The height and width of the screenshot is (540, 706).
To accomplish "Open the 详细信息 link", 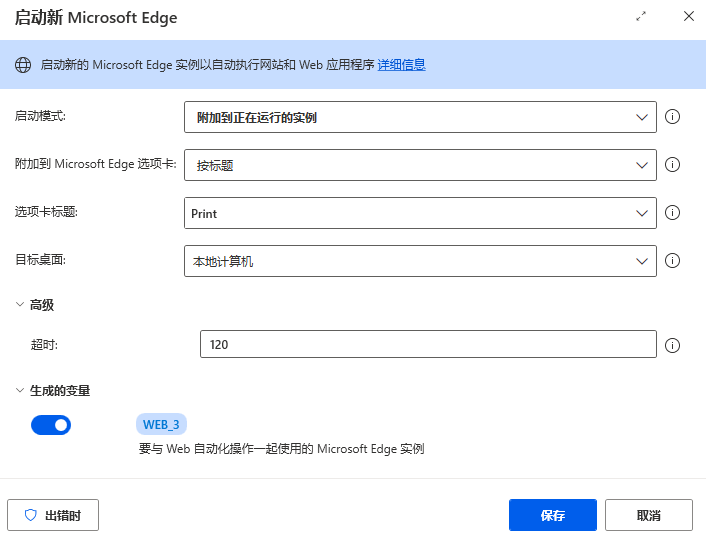I will [401, 65].
